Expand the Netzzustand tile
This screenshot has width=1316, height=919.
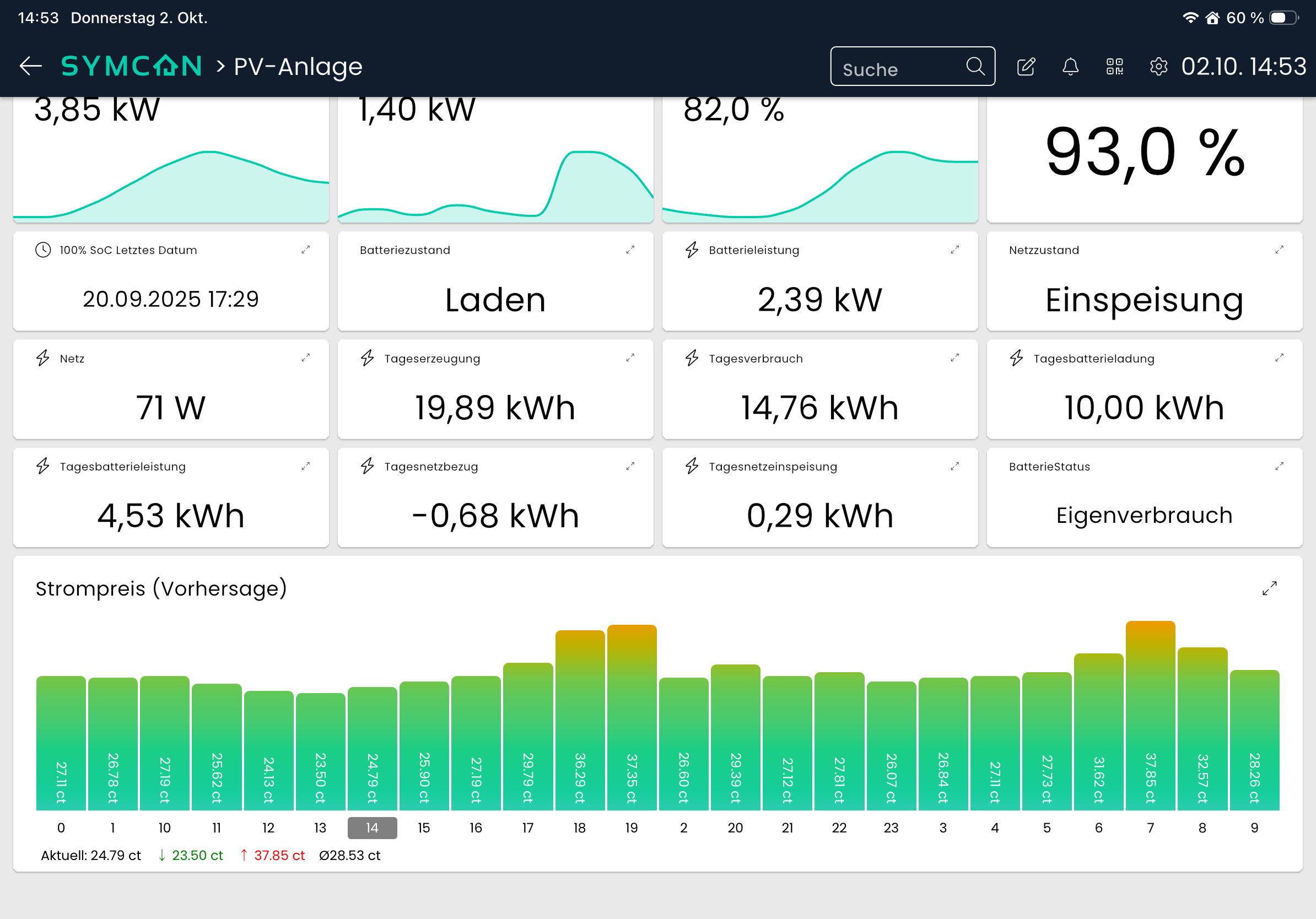click(x=1279, y=250)
